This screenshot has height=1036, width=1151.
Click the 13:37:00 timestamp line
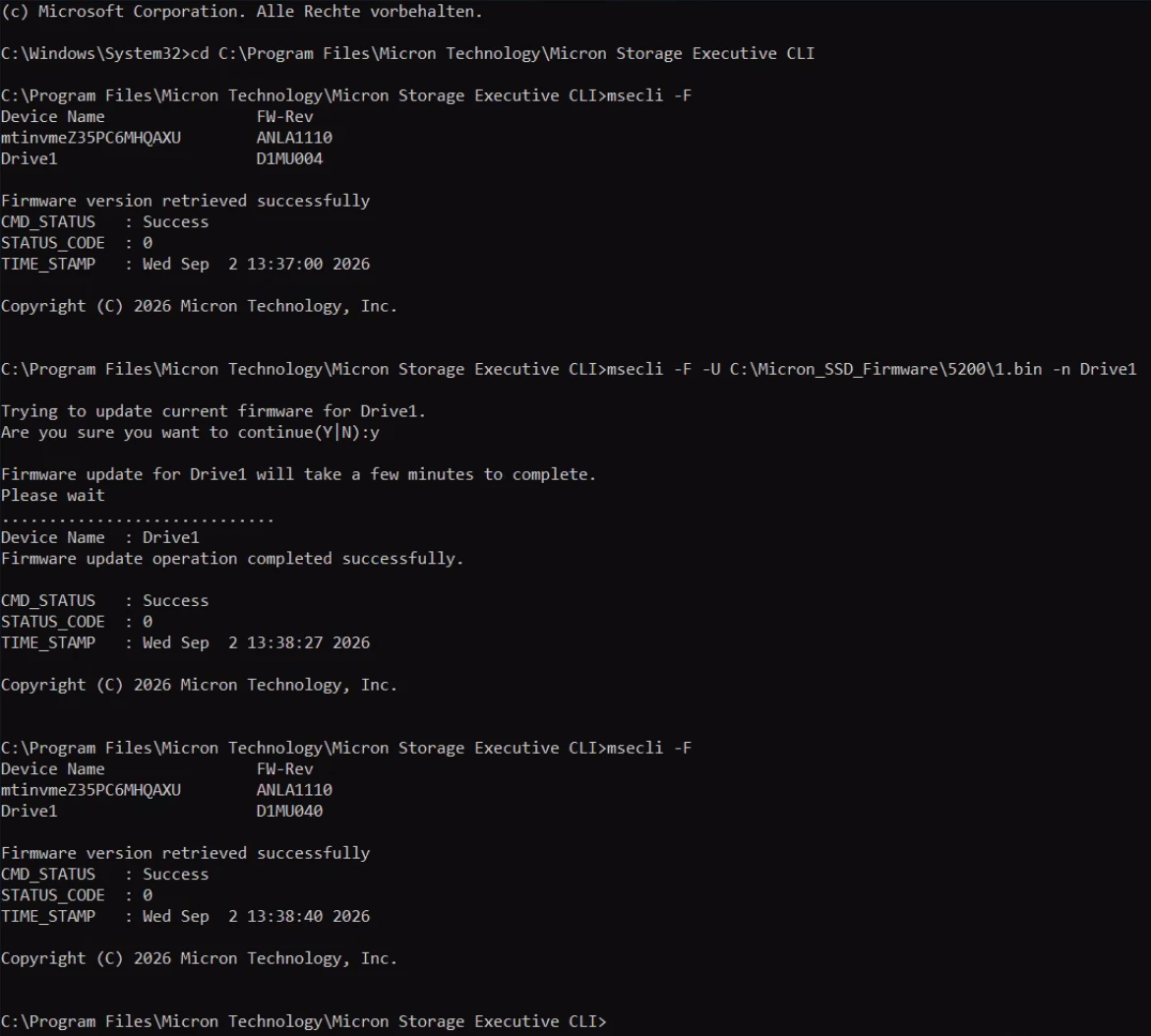[x=185, y=264]
